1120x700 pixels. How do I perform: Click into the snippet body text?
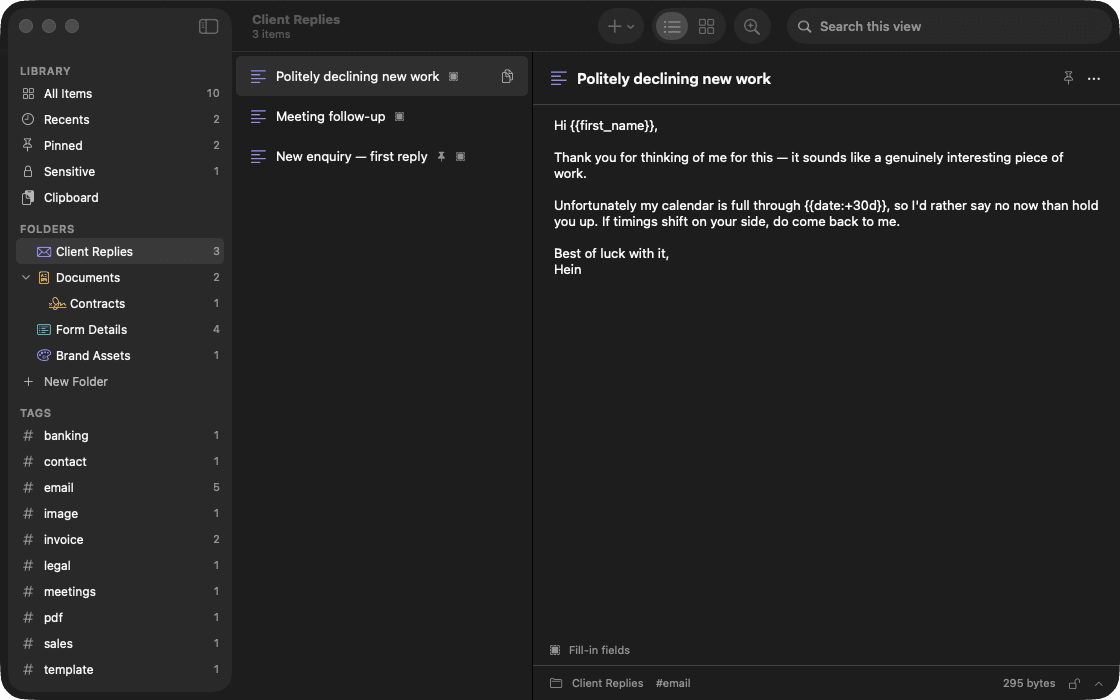click(x=826, y=197)
